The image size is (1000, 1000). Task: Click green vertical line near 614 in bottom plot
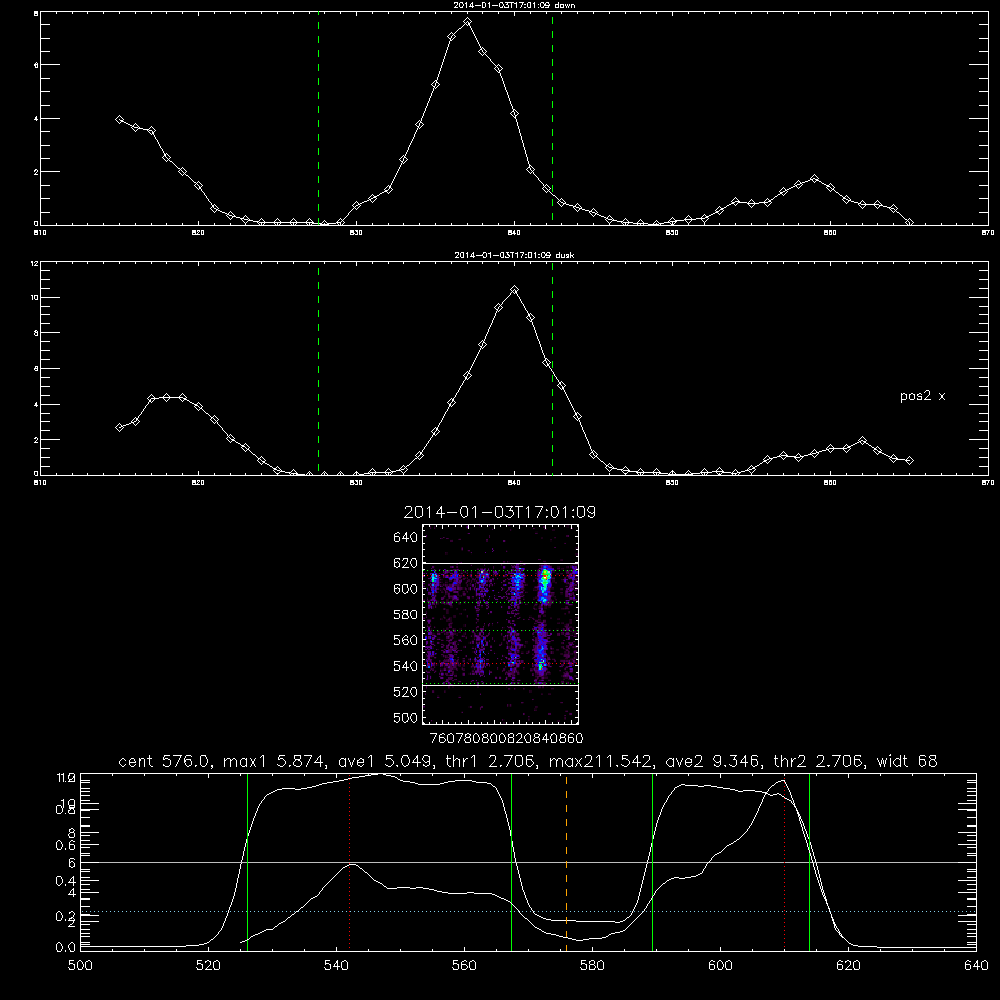809,861
